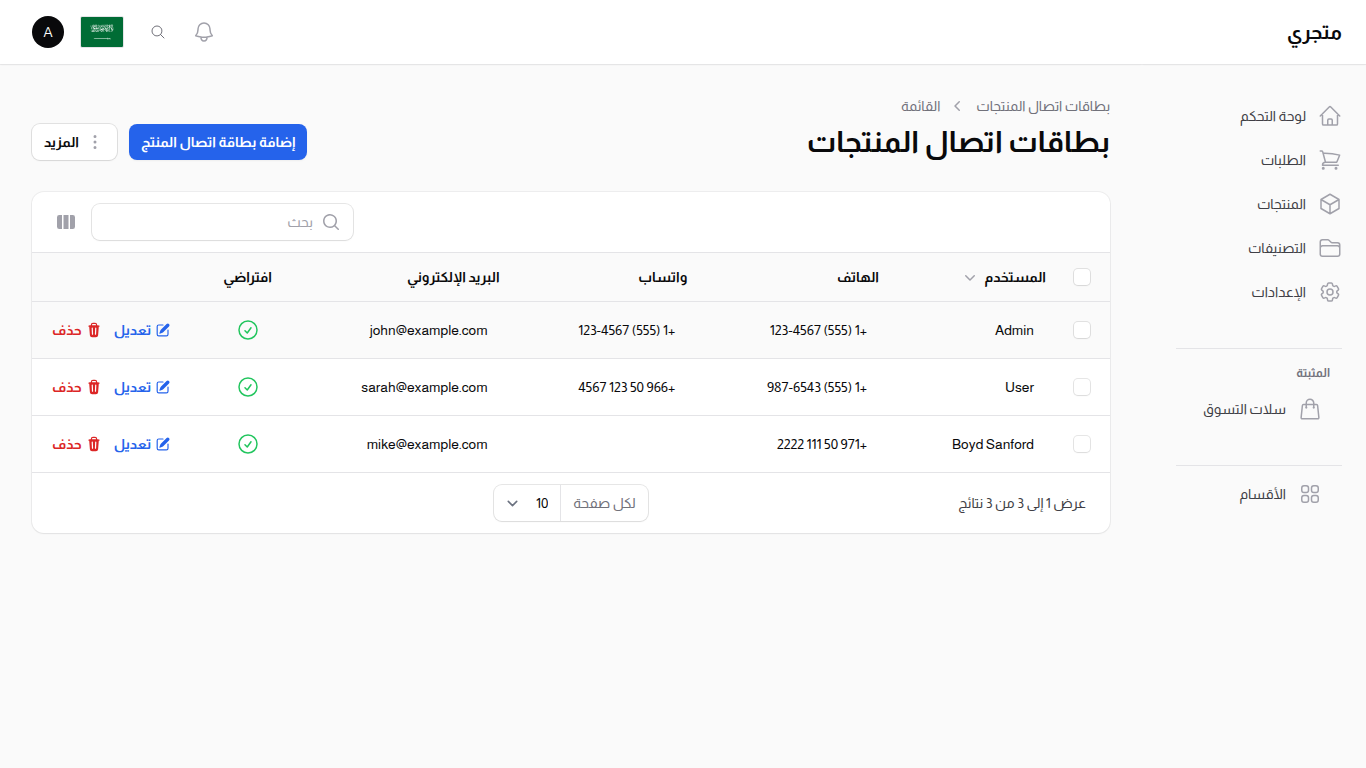1366x768 pixels.
Task: Click the الأقسام (Sections) grid icon
Action: pos(1311,493)
